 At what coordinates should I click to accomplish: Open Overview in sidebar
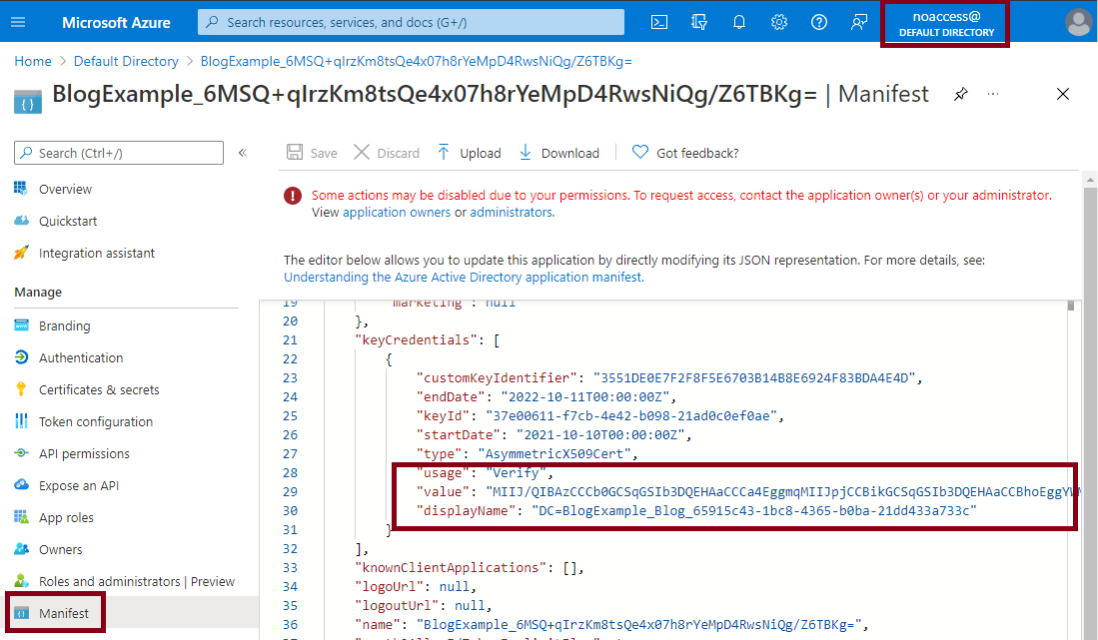point(65,189)
